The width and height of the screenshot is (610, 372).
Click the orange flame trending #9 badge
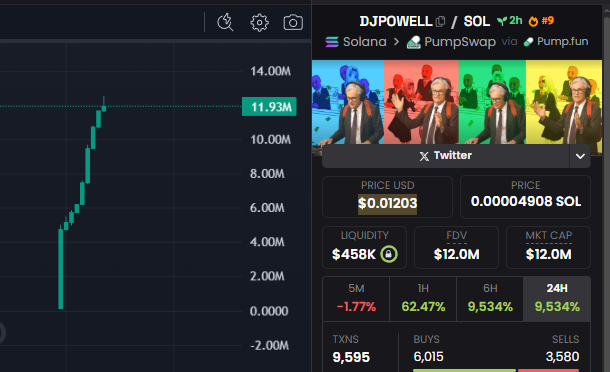click(x=541, y=21)
